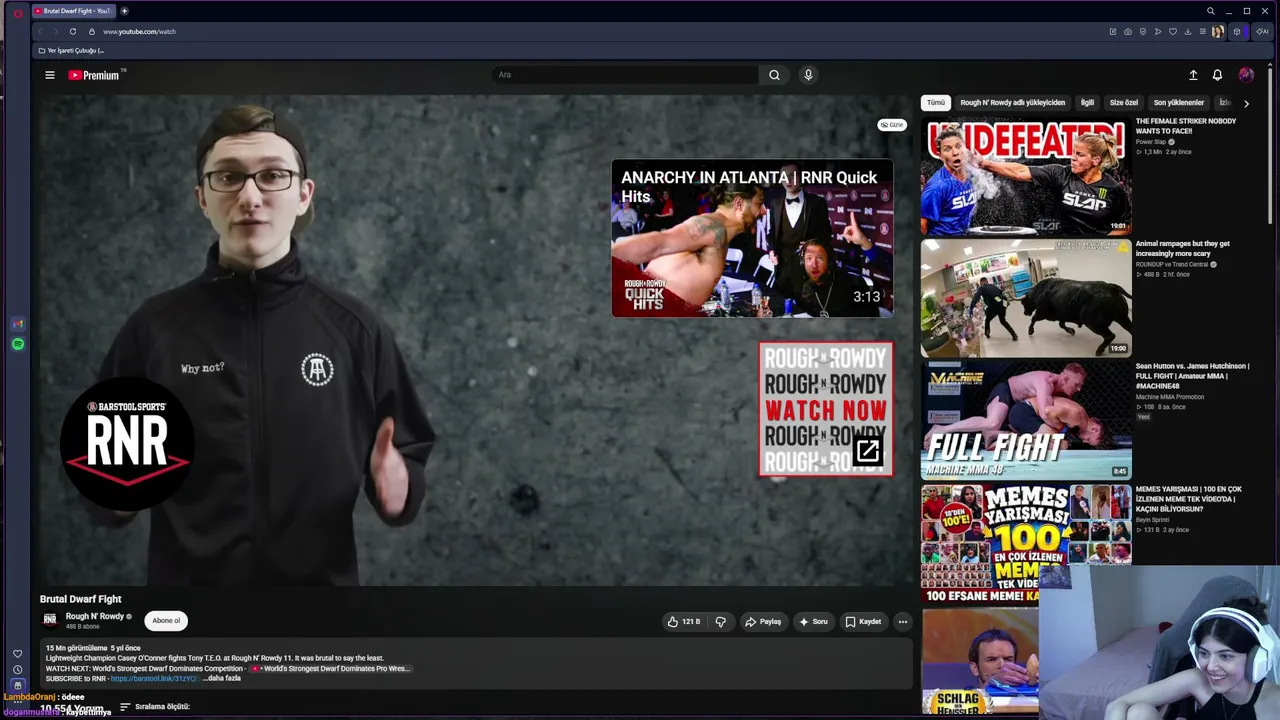1280x720 pixels.
Task: Like the video with 121 B likes
Action: coord(684,622)
